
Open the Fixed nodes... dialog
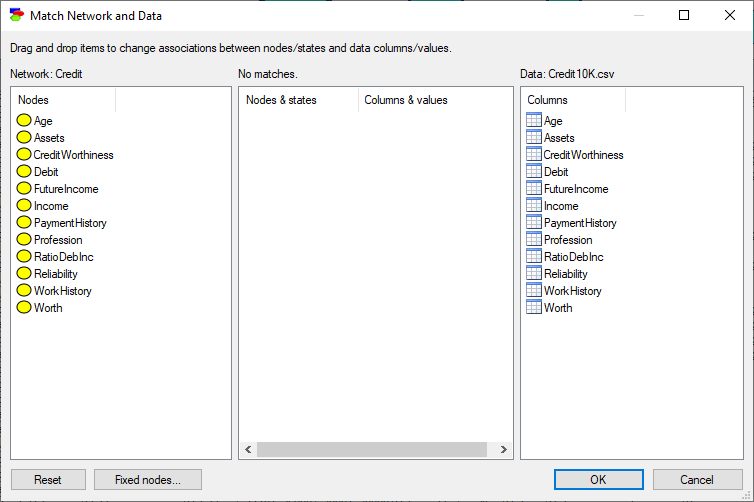[x=148, y=479]
